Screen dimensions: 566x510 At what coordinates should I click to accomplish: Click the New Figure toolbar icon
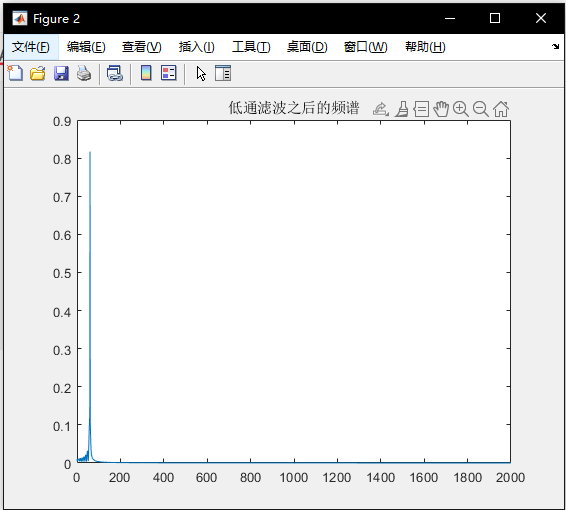[15, 73]
